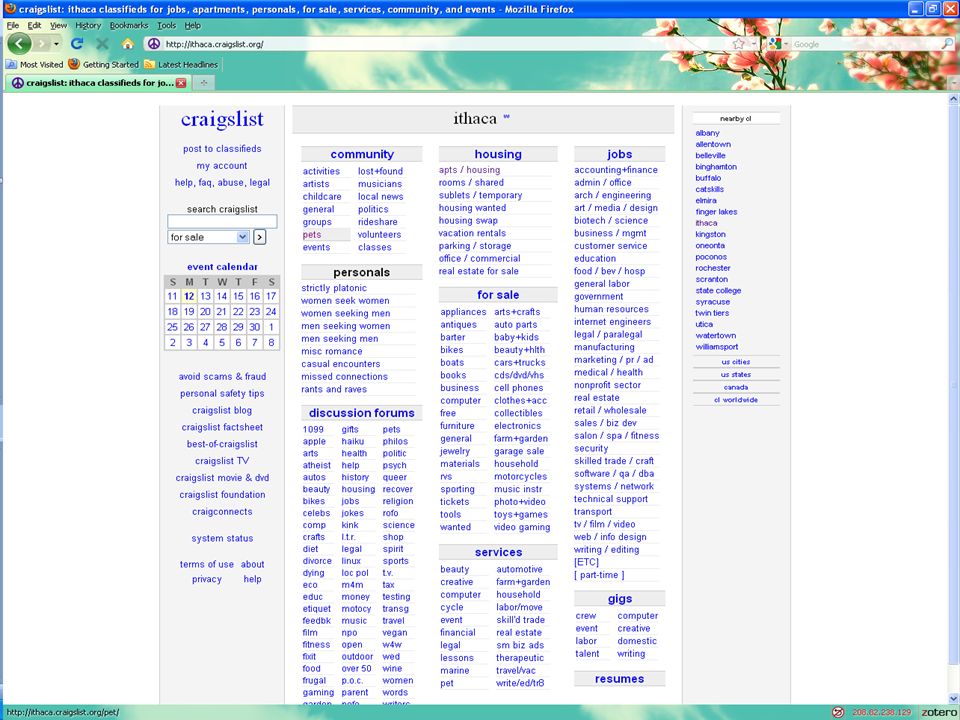The image size is (960, 720).
Task: Click the browser Back arrow button
Action: tap(19, 43)
